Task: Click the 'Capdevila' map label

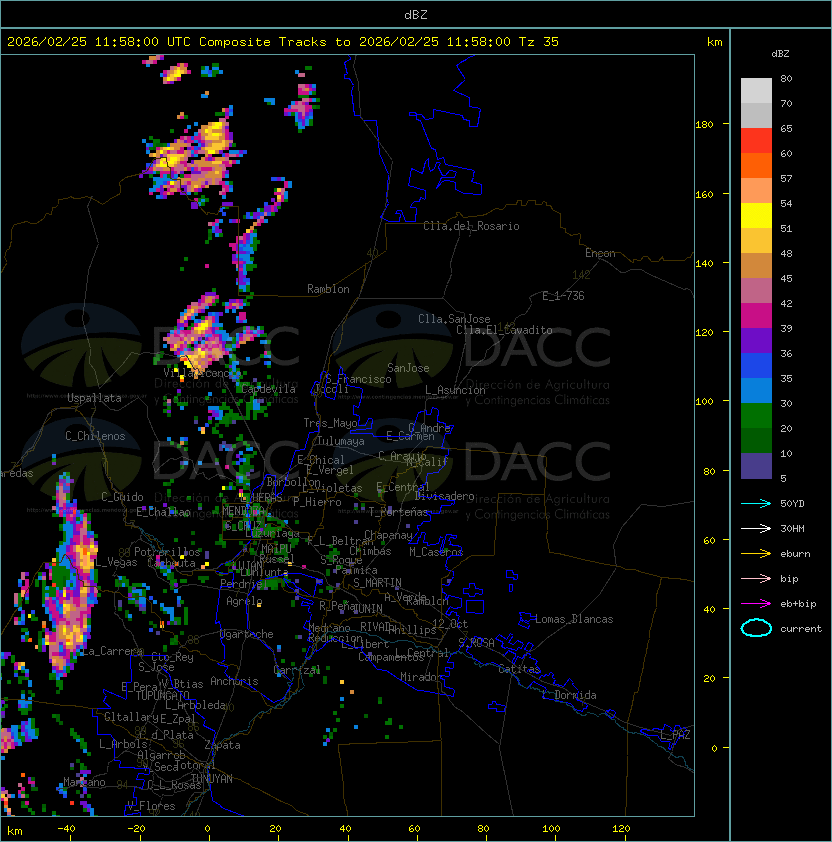Action: click(x=269, y=389)
